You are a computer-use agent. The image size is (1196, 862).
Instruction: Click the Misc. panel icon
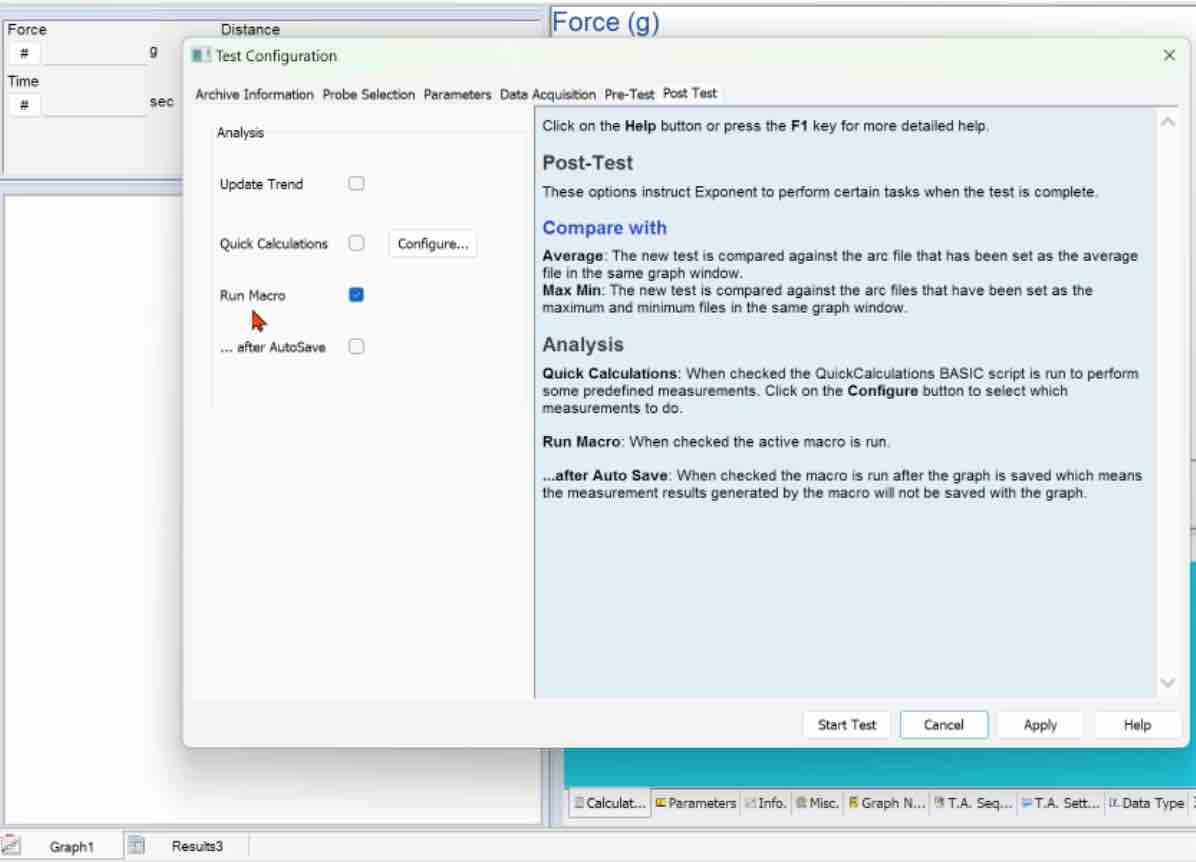pos(801,803)
